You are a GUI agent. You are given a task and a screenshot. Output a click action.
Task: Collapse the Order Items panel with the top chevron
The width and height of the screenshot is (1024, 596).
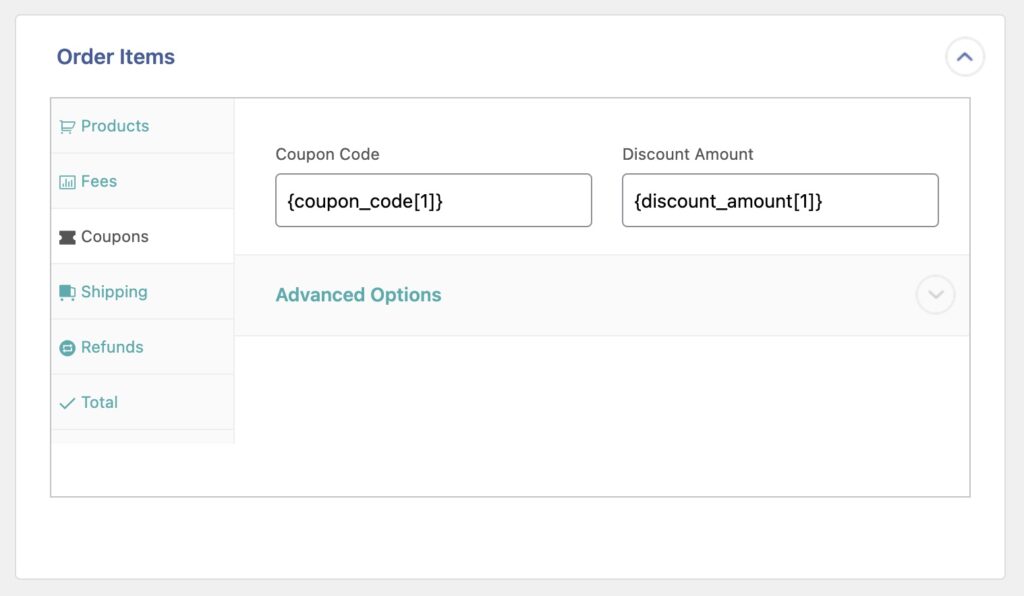(964, 57)
